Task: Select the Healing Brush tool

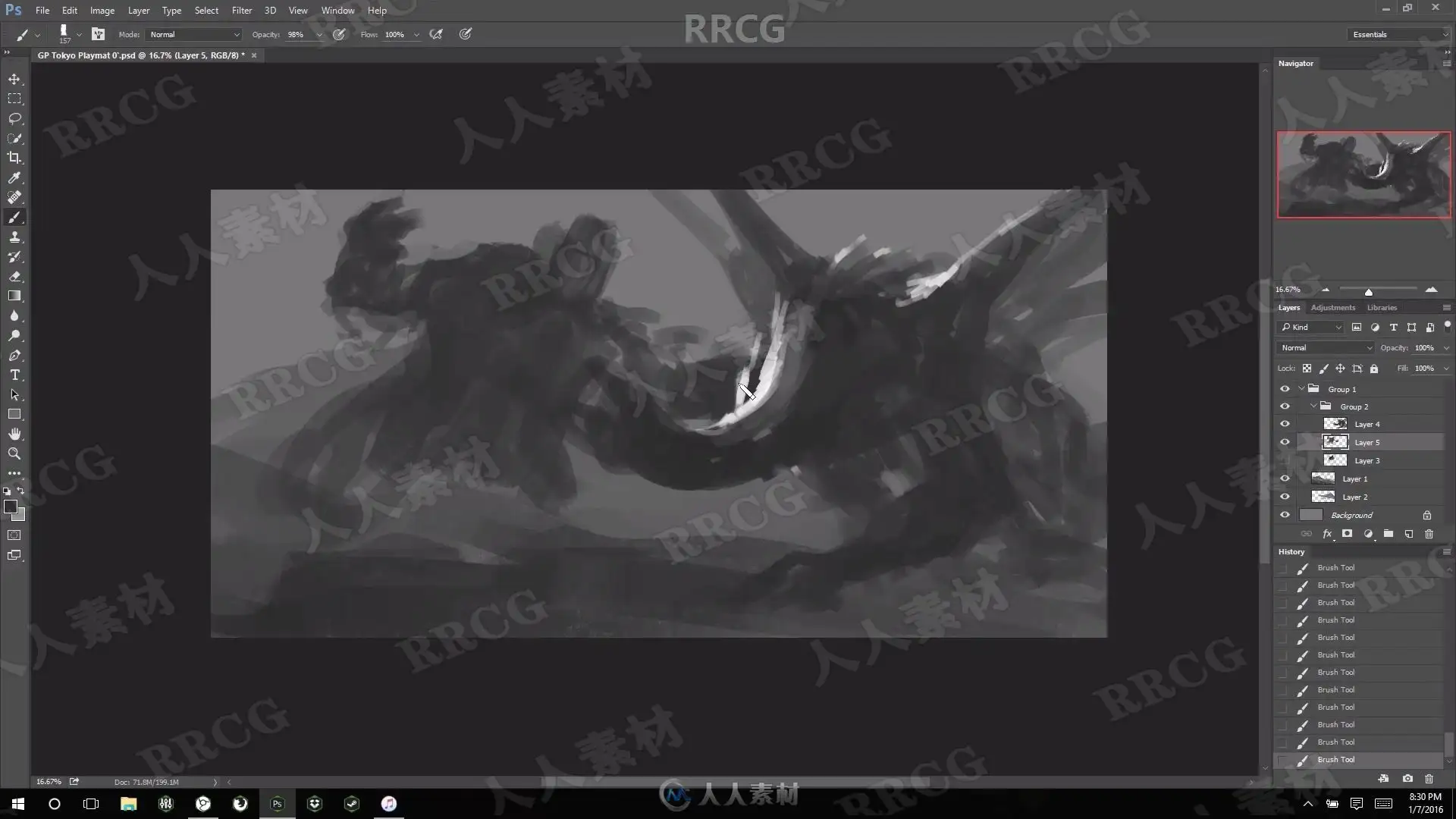Action: click(x=14, y=197)
